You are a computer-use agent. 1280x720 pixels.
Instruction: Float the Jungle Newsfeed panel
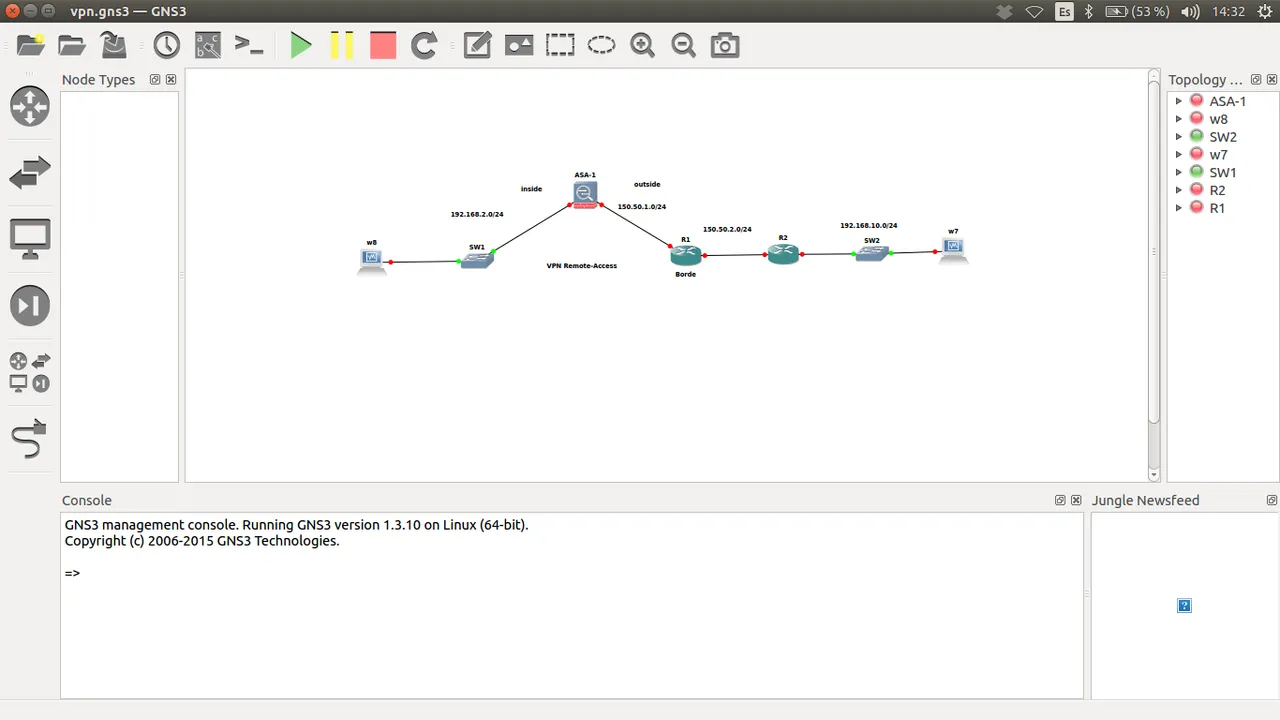point(1272,500)
